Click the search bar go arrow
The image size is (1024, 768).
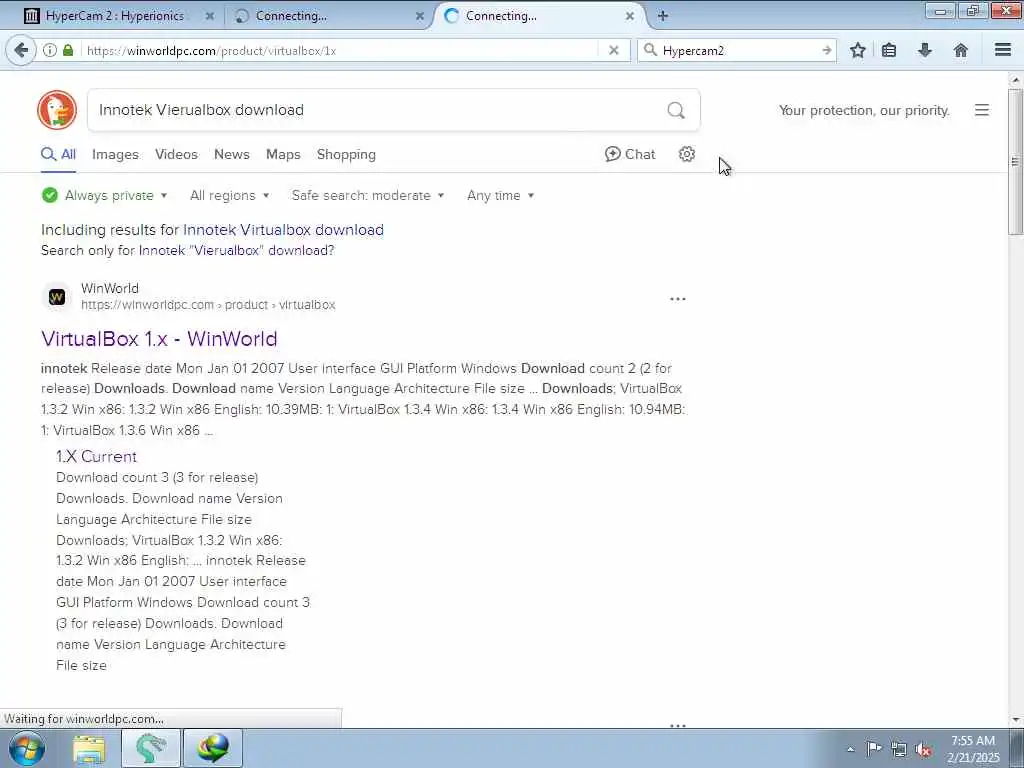click(826, 50)
